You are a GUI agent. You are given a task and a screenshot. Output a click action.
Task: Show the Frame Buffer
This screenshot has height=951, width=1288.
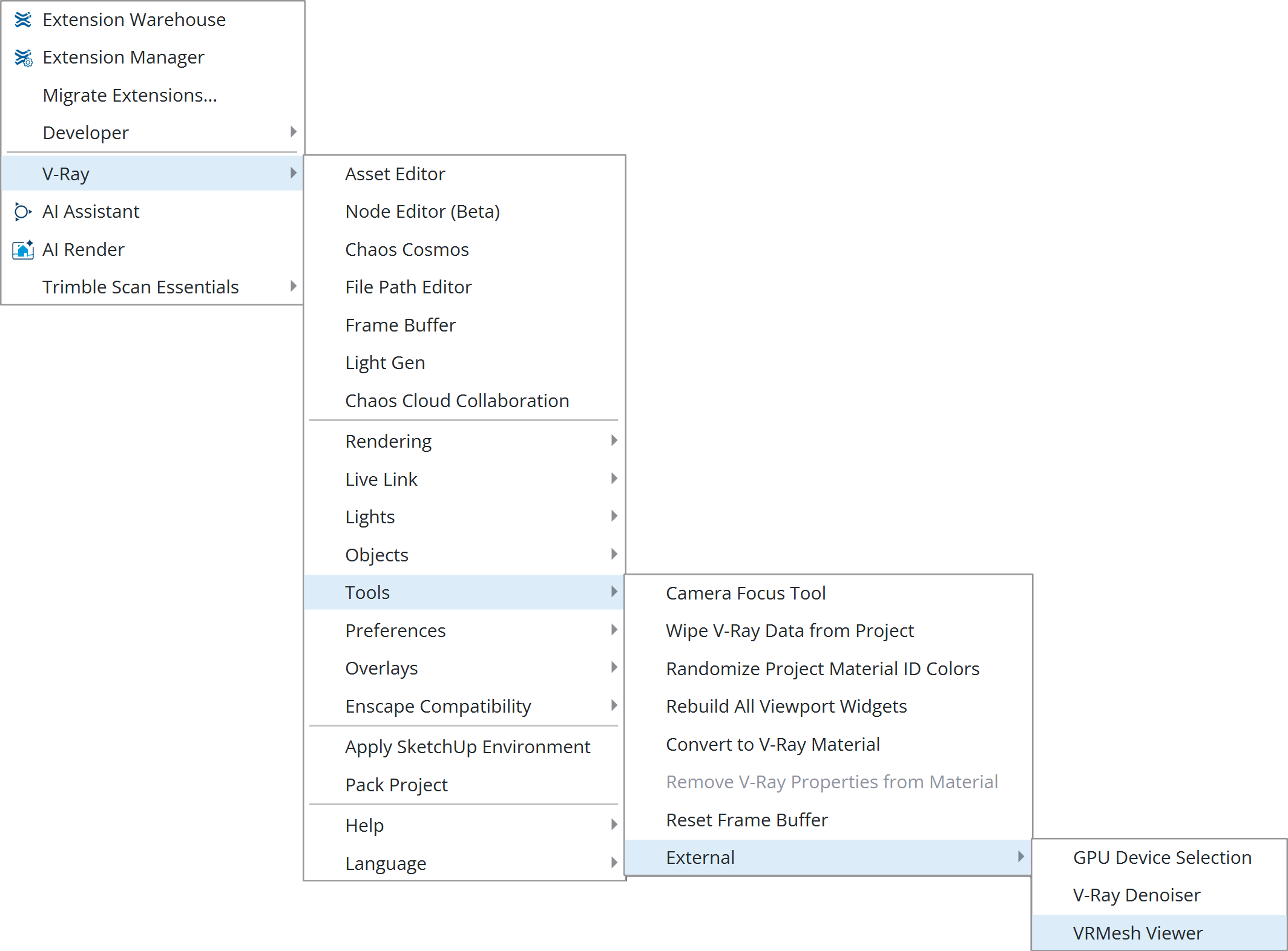coord(464,325)
